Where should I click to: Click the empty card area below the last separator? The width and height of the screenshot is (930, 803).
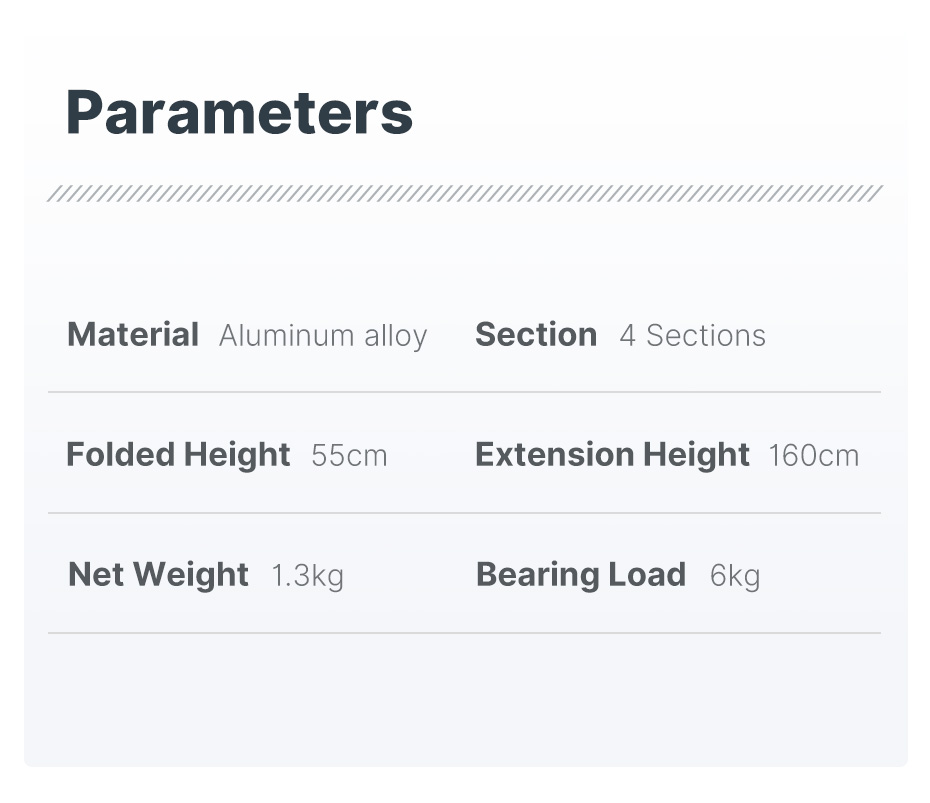click(x=465, y=700)
